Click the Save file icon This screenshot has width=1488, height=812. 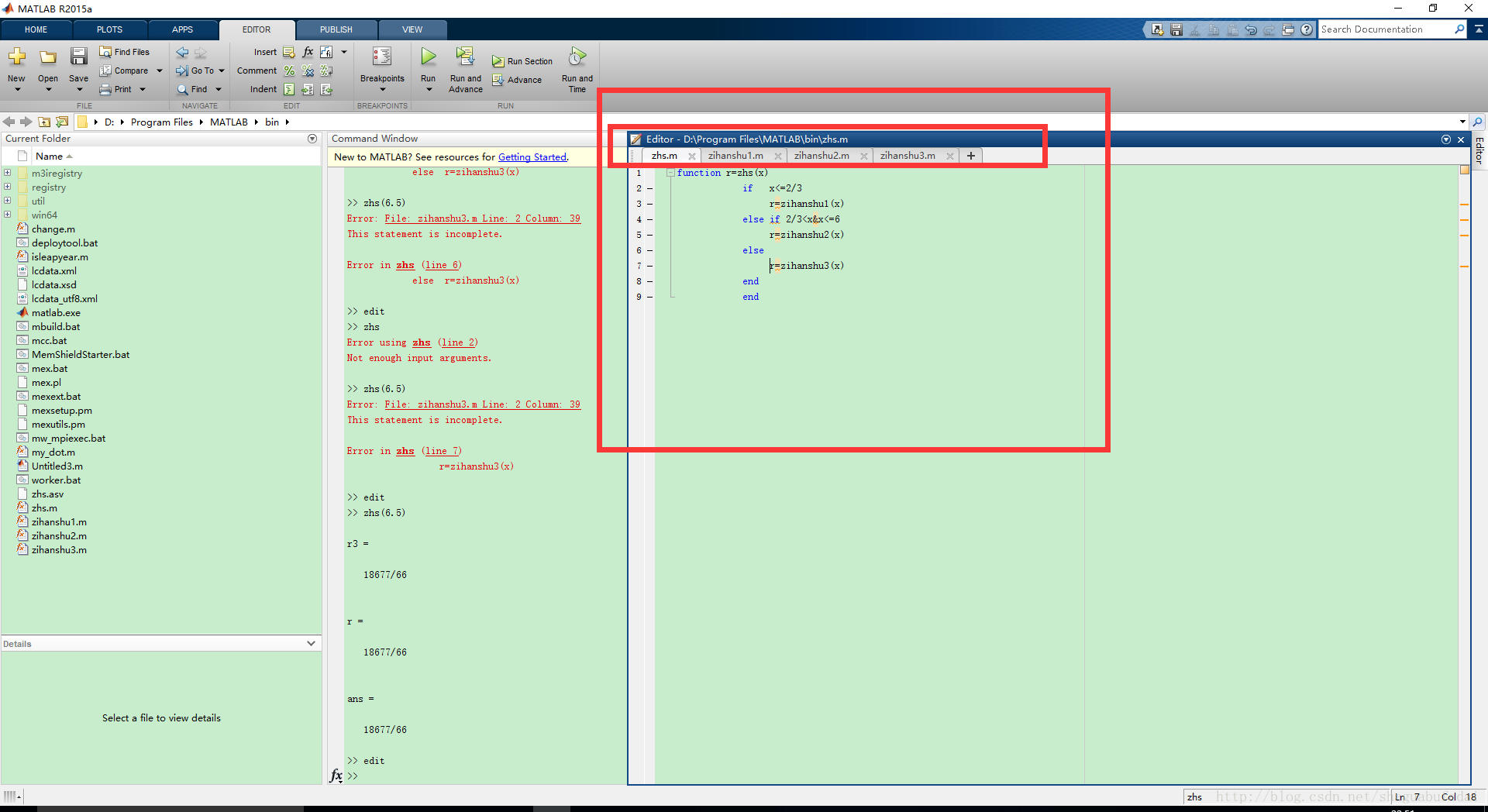(x=78, y=57)
